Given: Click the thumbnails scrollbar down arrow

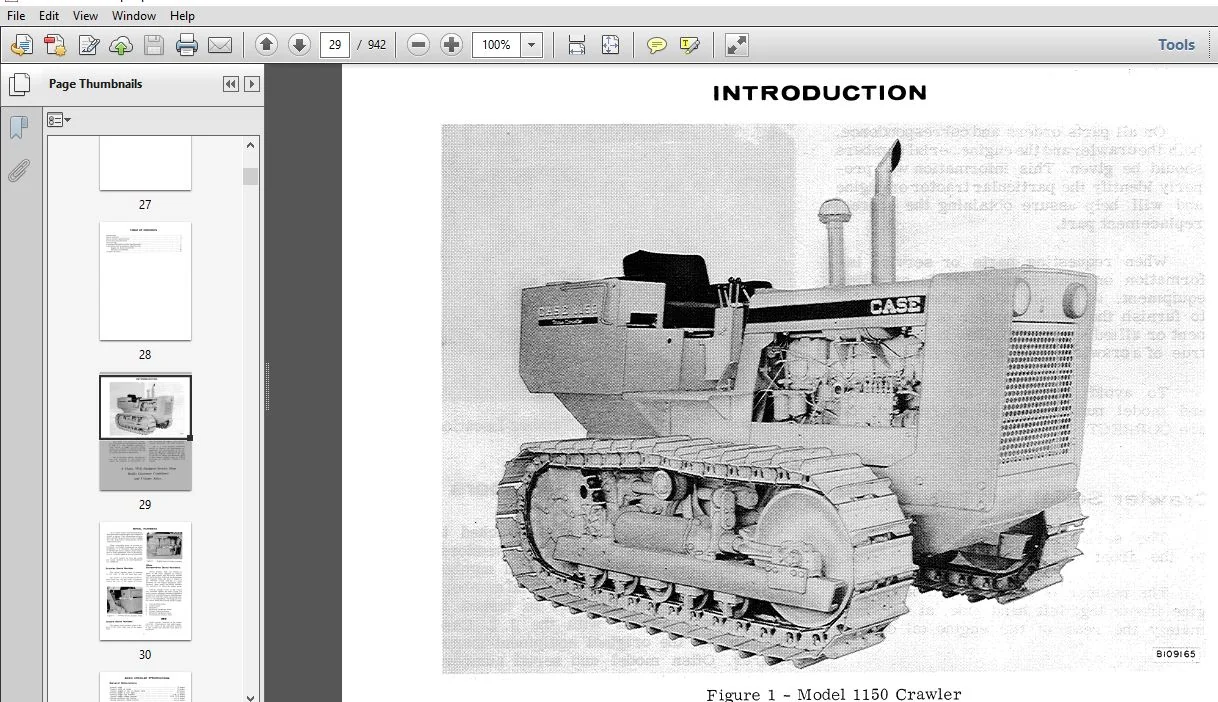Looking at the screenshot, I should [250, 697].
